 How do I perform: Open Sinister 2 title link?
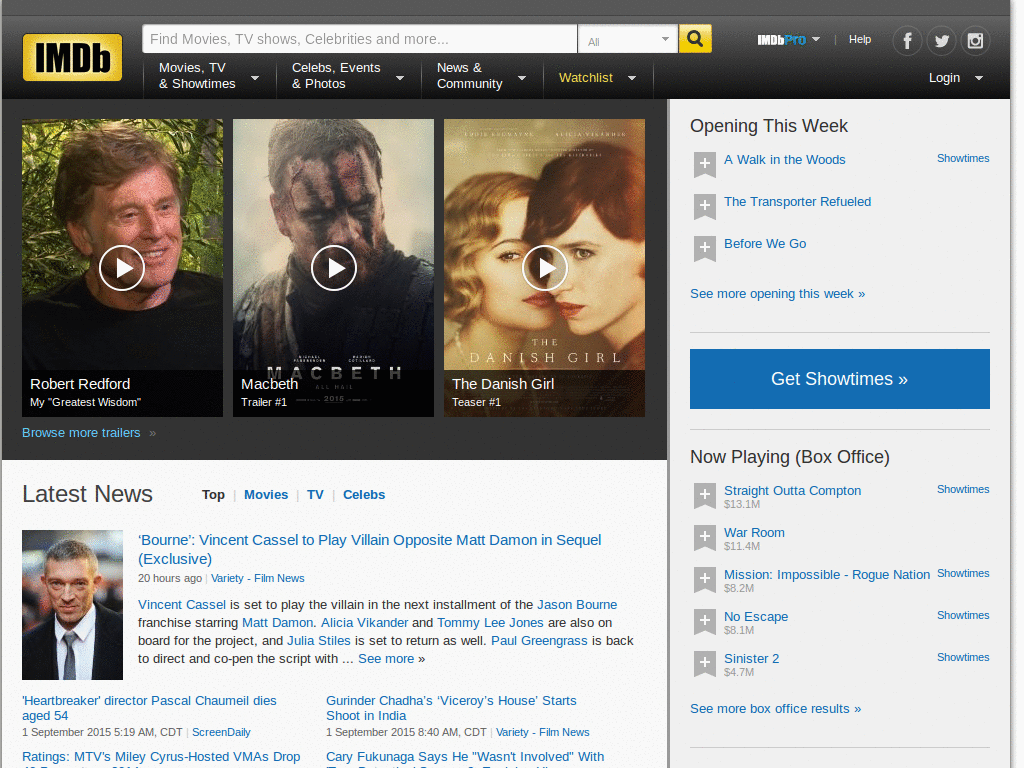click(751, 658)
